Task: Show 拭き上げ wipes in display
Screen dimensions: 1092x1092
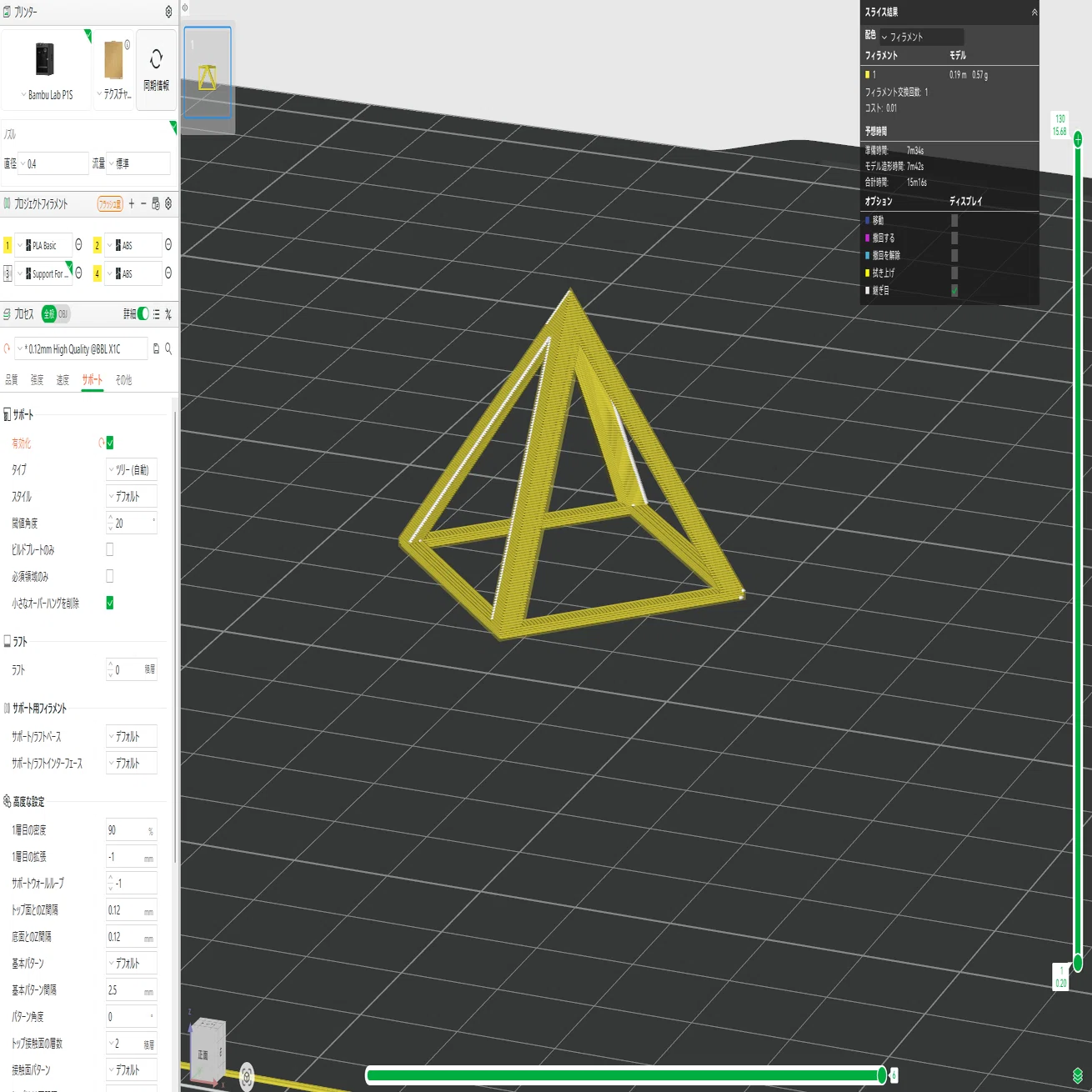Action: pos(954,273)
